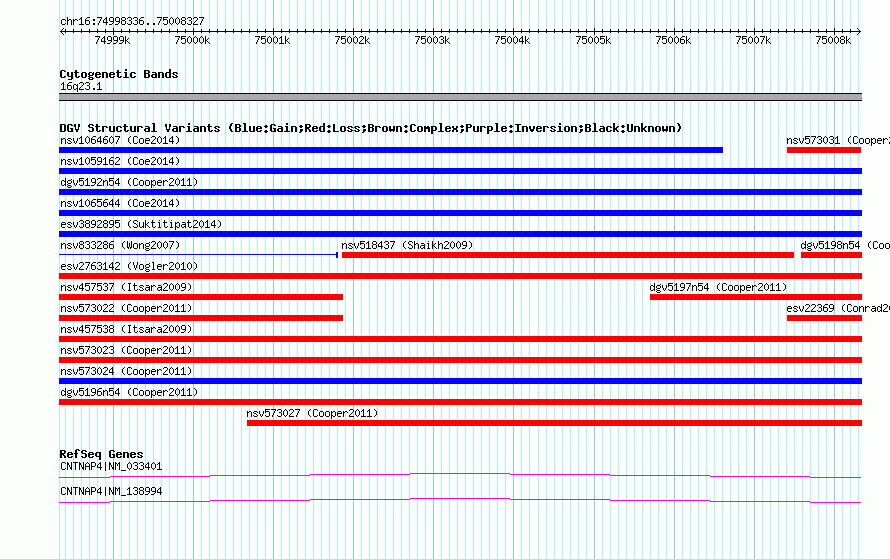Screen dimensions: 890x559
Task: Open the nsv573024 (Cooper2011) label
Action: pyautogui.click(x=126, y=371)
